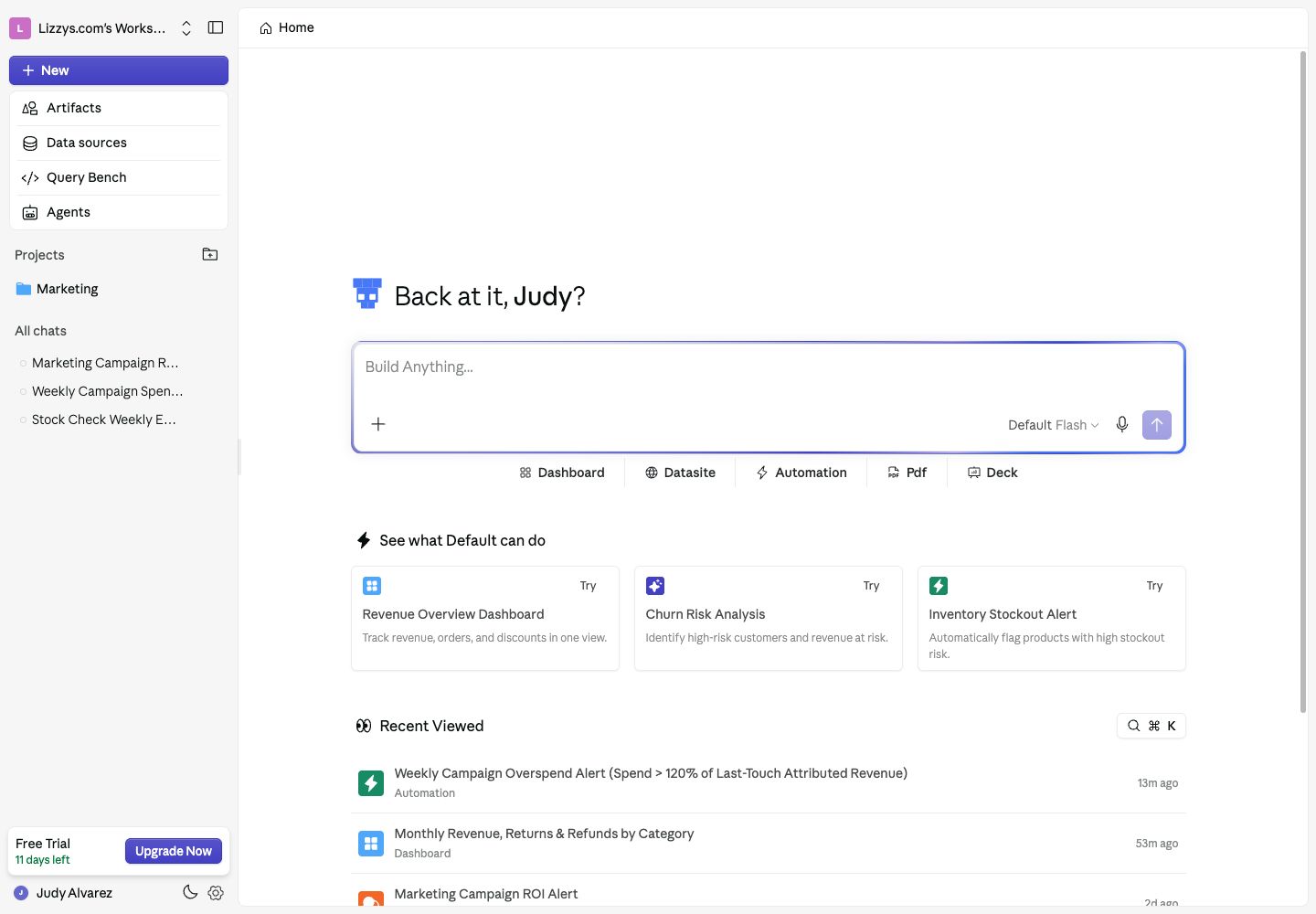This screenshot has height=914, width=1316.
Task: Focus the Build Anything input field
Action: point(769,367)
